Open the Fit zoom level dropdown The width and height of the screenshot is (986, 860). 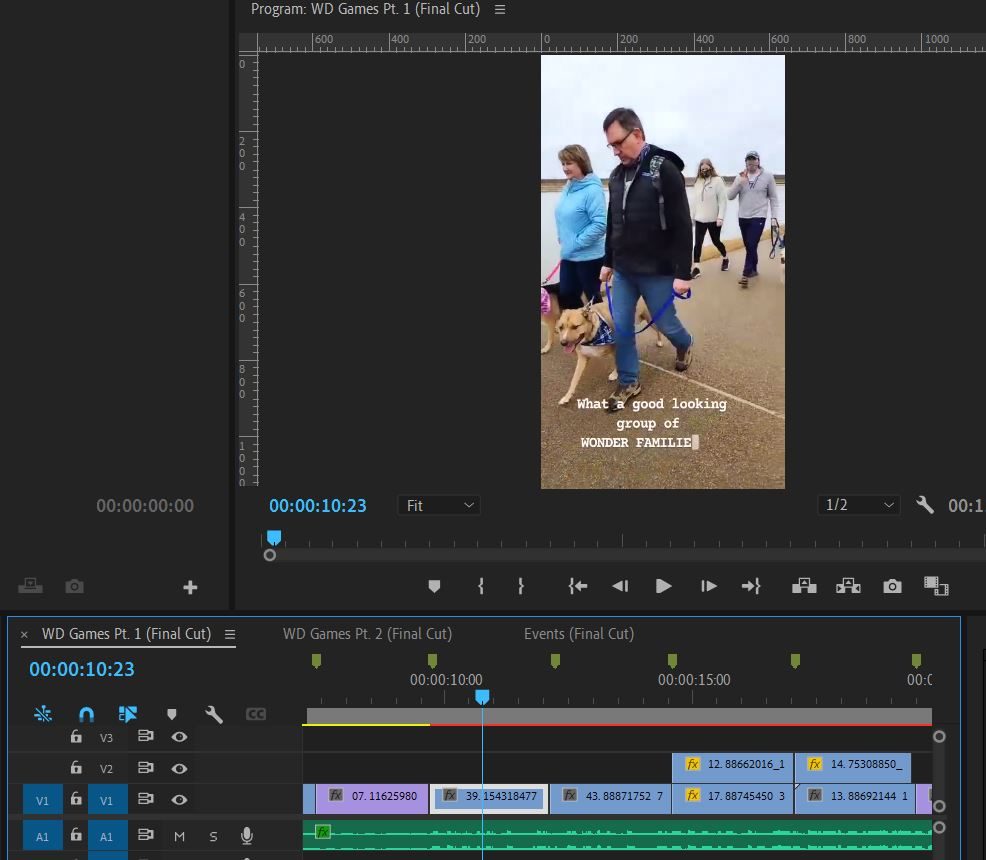tap(439, 505)
